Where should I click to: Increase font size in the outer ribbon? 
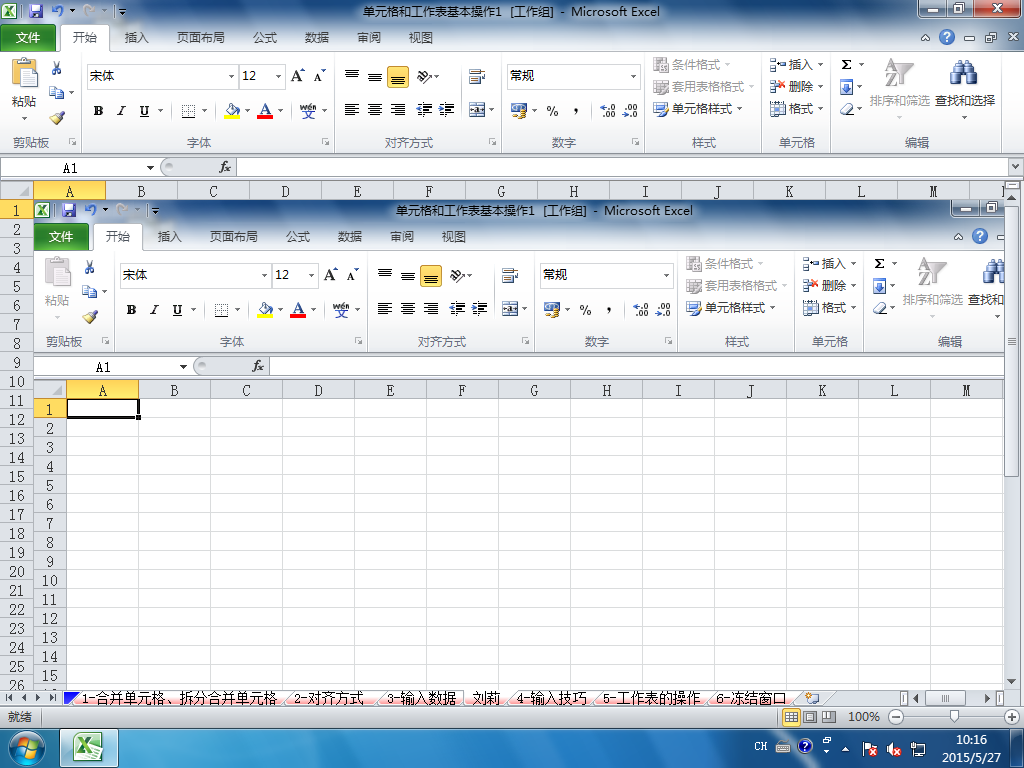298,76
